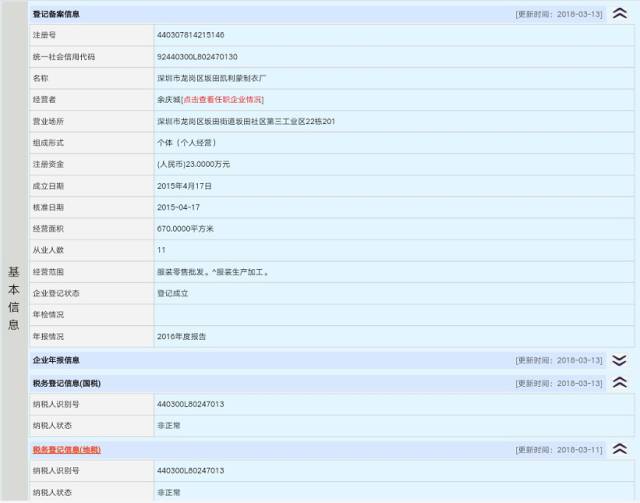
Task: Click the 从业人数 field label
Action: pyautogui.click(x=48, y=250)
